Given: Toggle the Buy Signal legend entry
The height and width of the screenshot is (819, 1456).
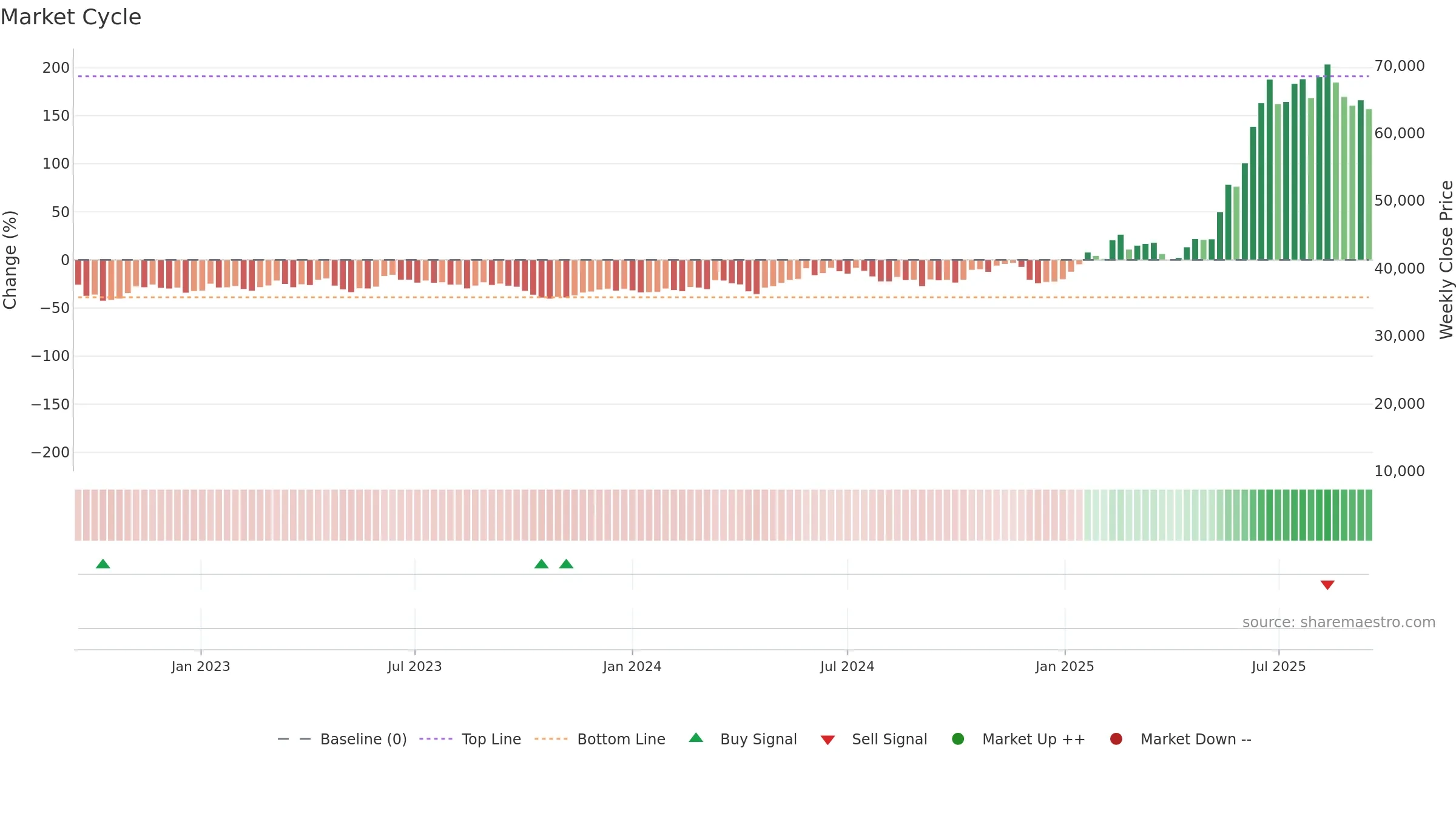Looking at the screenshot, I should 743,739.
